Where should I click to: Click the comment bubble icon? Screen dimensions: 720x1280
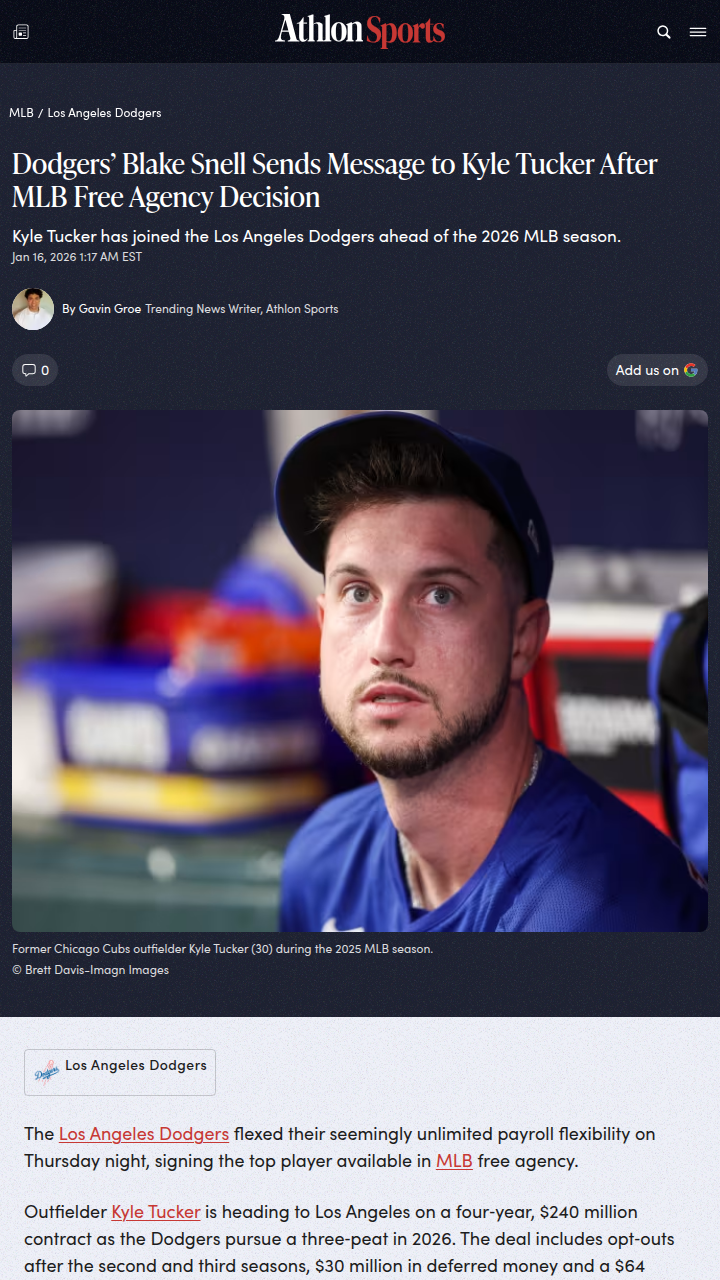click(x=29, y=370)
